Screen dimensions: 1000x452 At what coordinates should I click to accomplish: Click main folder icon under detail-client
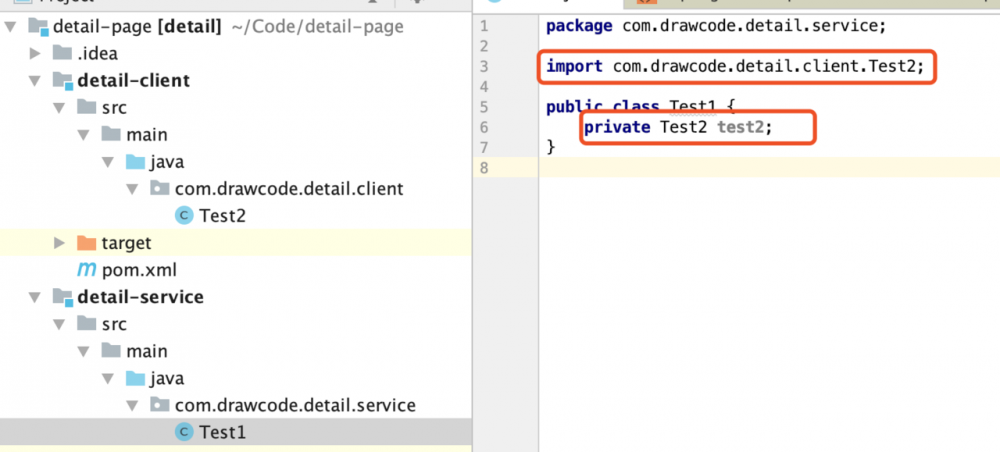(111, 135)
